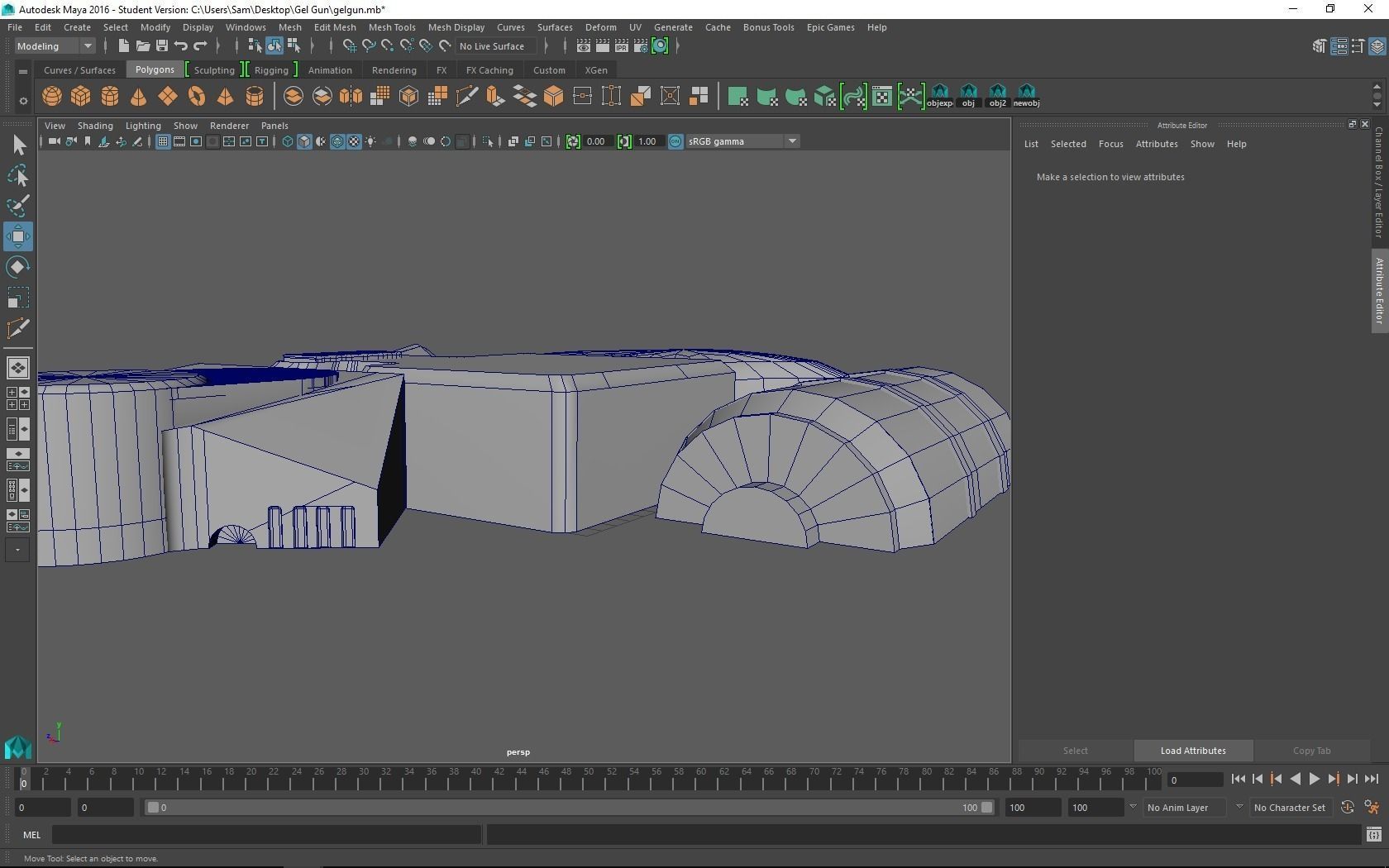Create a polygon sphere from the shelf
Viewport: 1389px width, 868px height.
[x=51, y=96]
